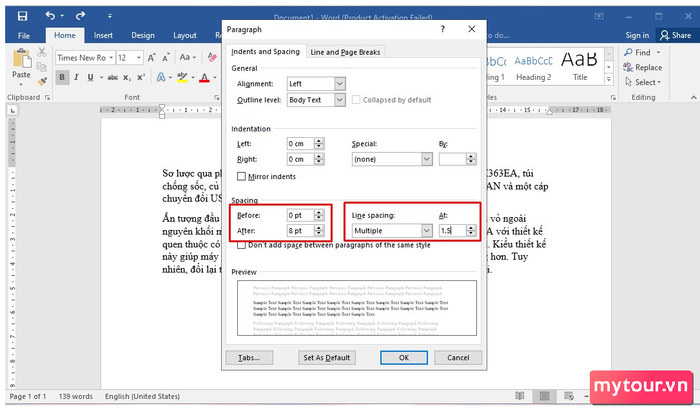Check Don't add space between paragraphs option
Viewport: 700px width, 413px height.
tap(242, 245)
